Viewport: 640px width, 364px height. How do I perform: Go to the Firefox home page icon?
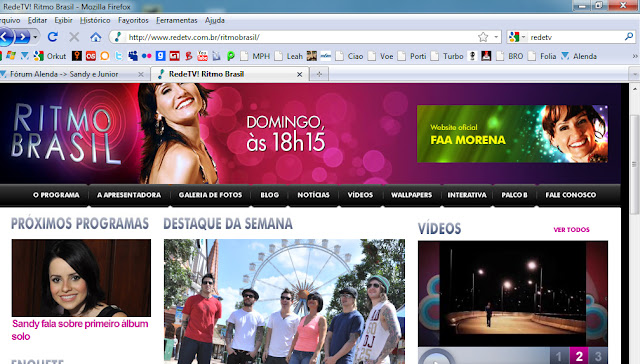pyautogui.click(x=96, y=37)
